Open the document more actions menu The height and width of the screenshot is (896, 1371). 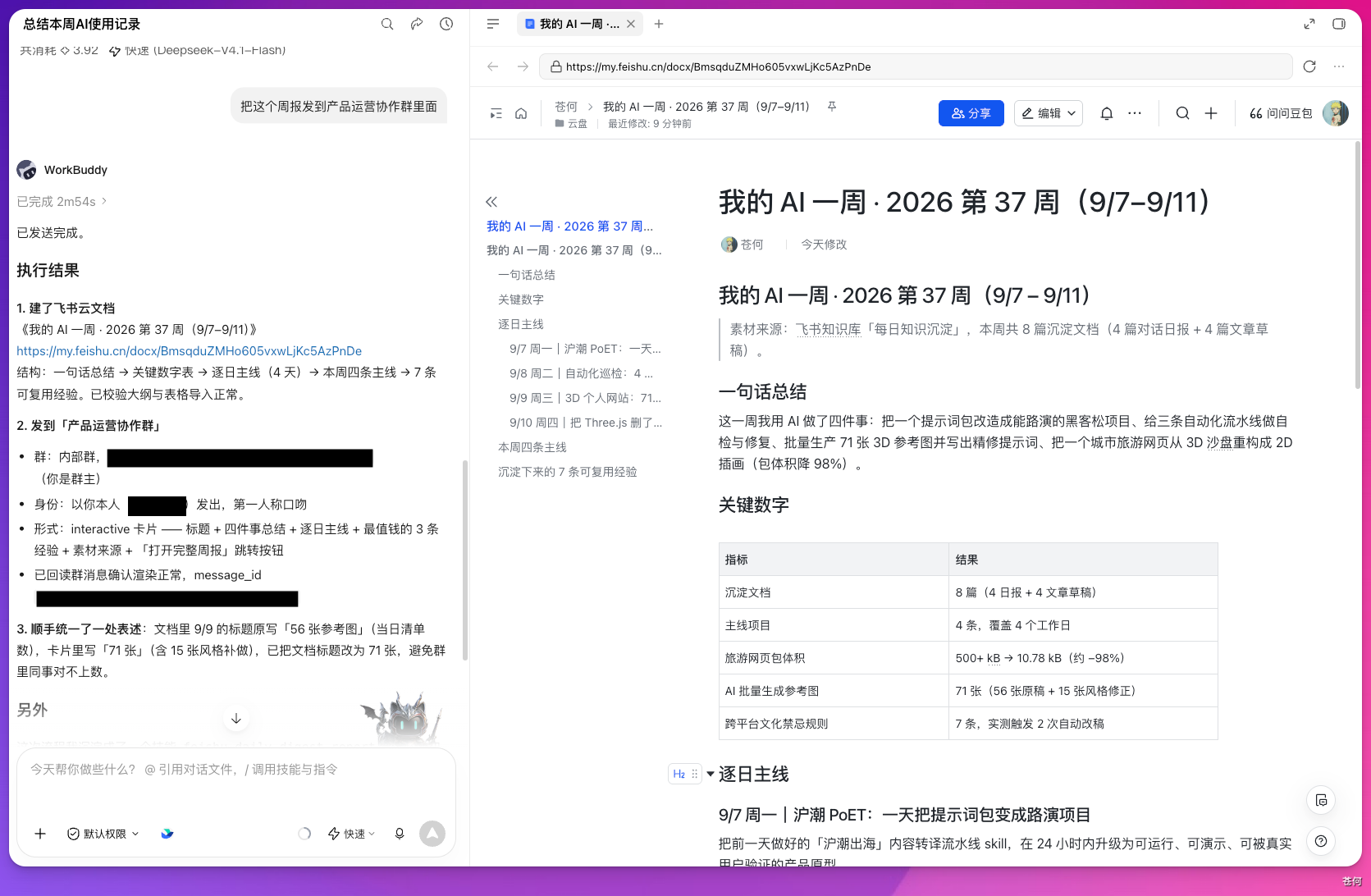tap(1135, 113)
